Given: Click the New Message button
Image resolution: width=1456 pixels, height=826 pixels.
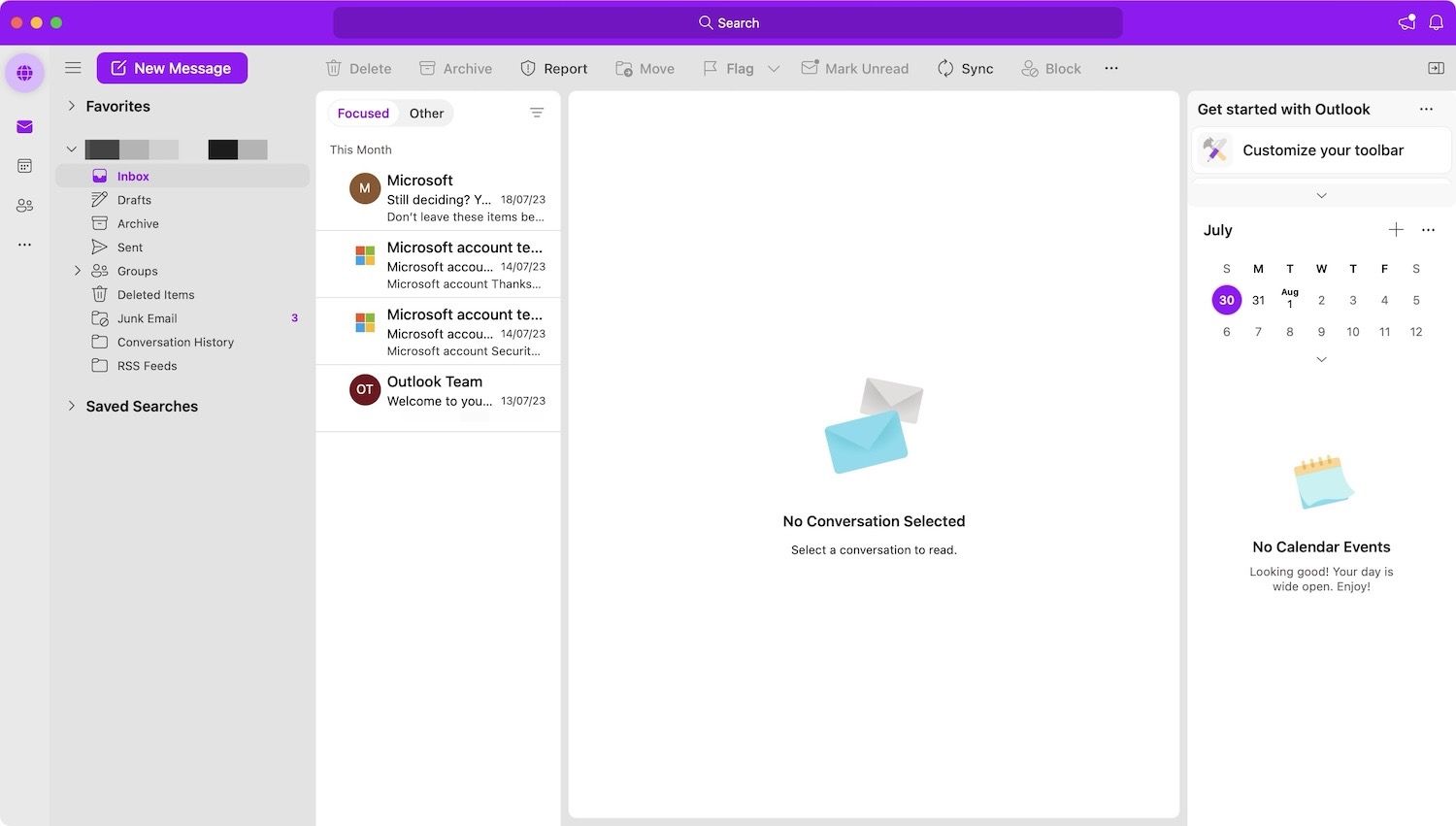Looking at the screenshot, I should point(172,68).
